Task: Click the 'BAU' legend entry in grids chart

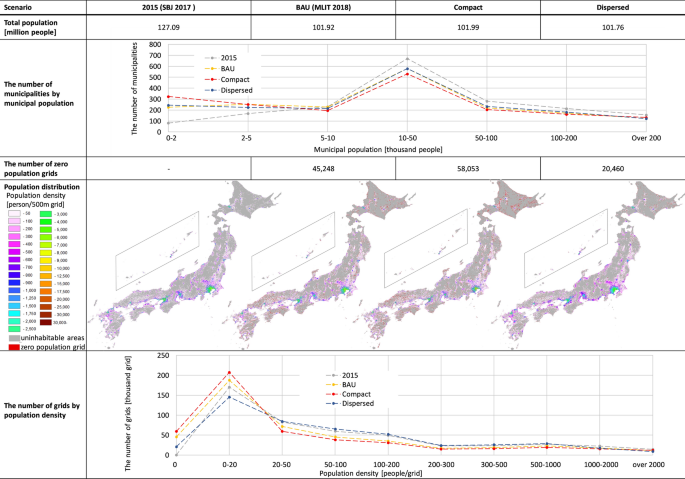Action: pyautogui.click(x=341, y=385)
